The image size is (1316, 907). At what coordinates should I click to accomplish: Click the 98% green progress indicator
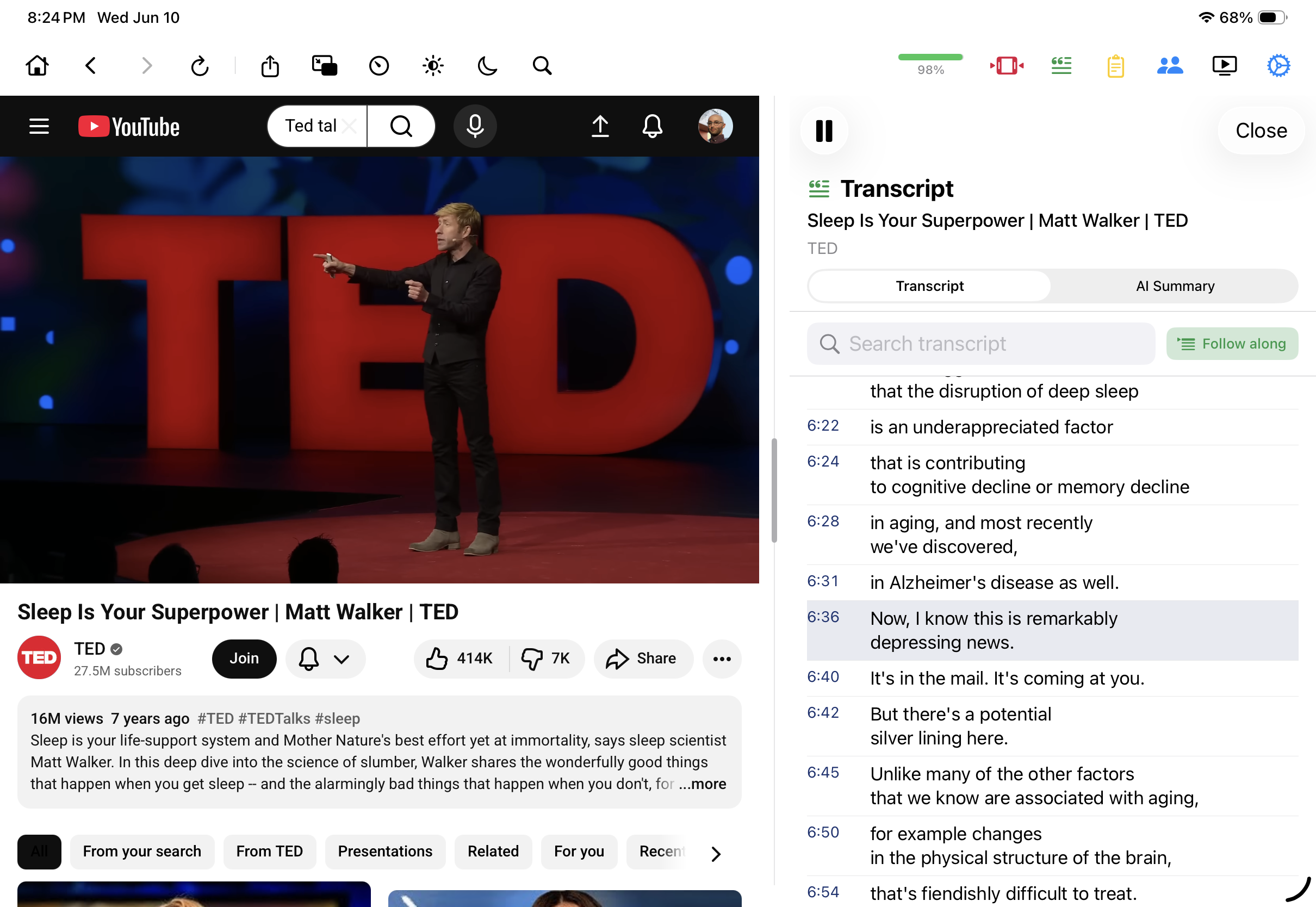point(930,65)
